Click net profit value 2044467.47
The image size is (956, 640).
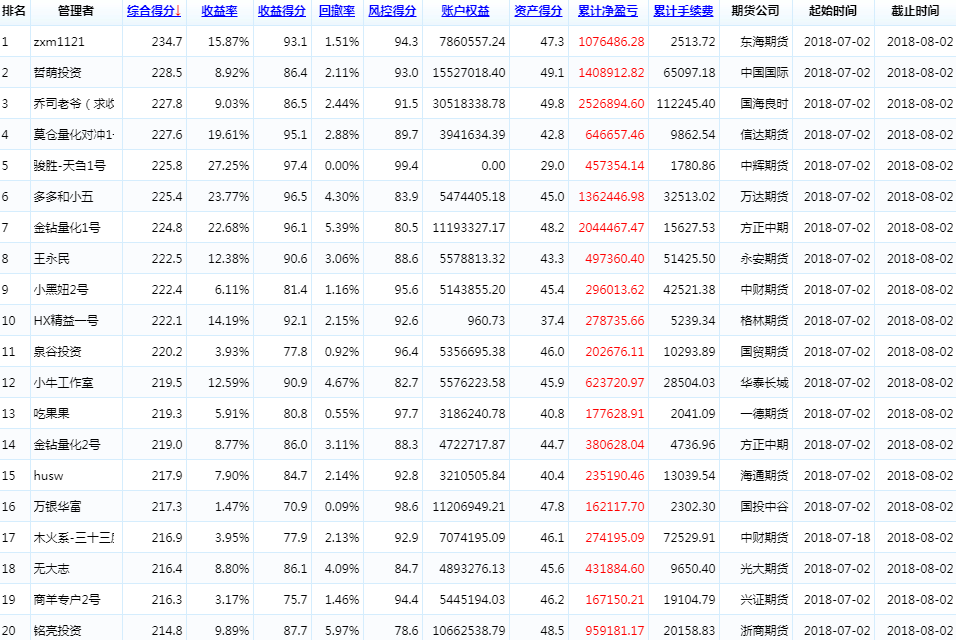[611, 228]
